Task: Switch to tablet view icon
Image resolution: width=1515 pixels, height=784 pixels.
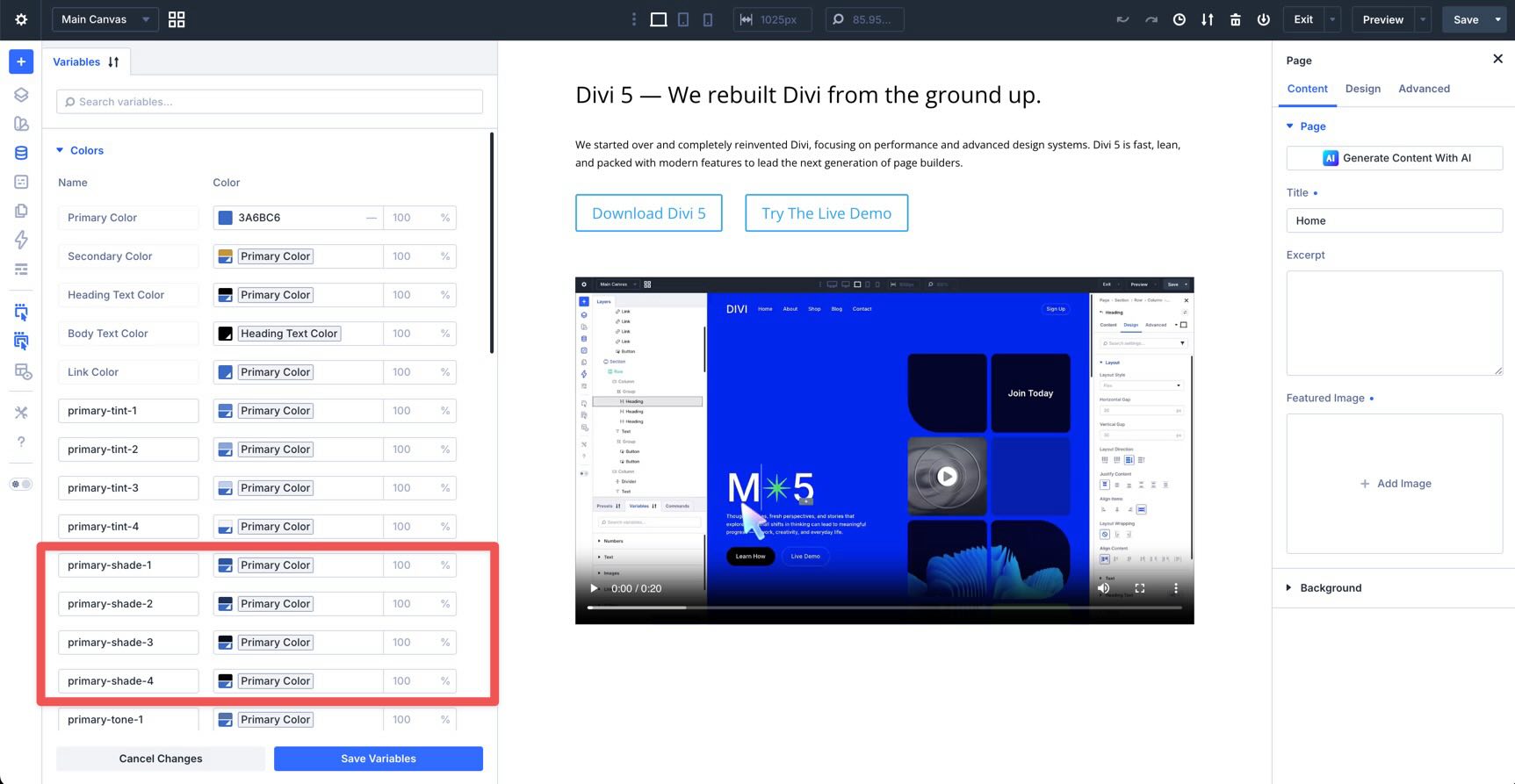Action: click(683, 19)
